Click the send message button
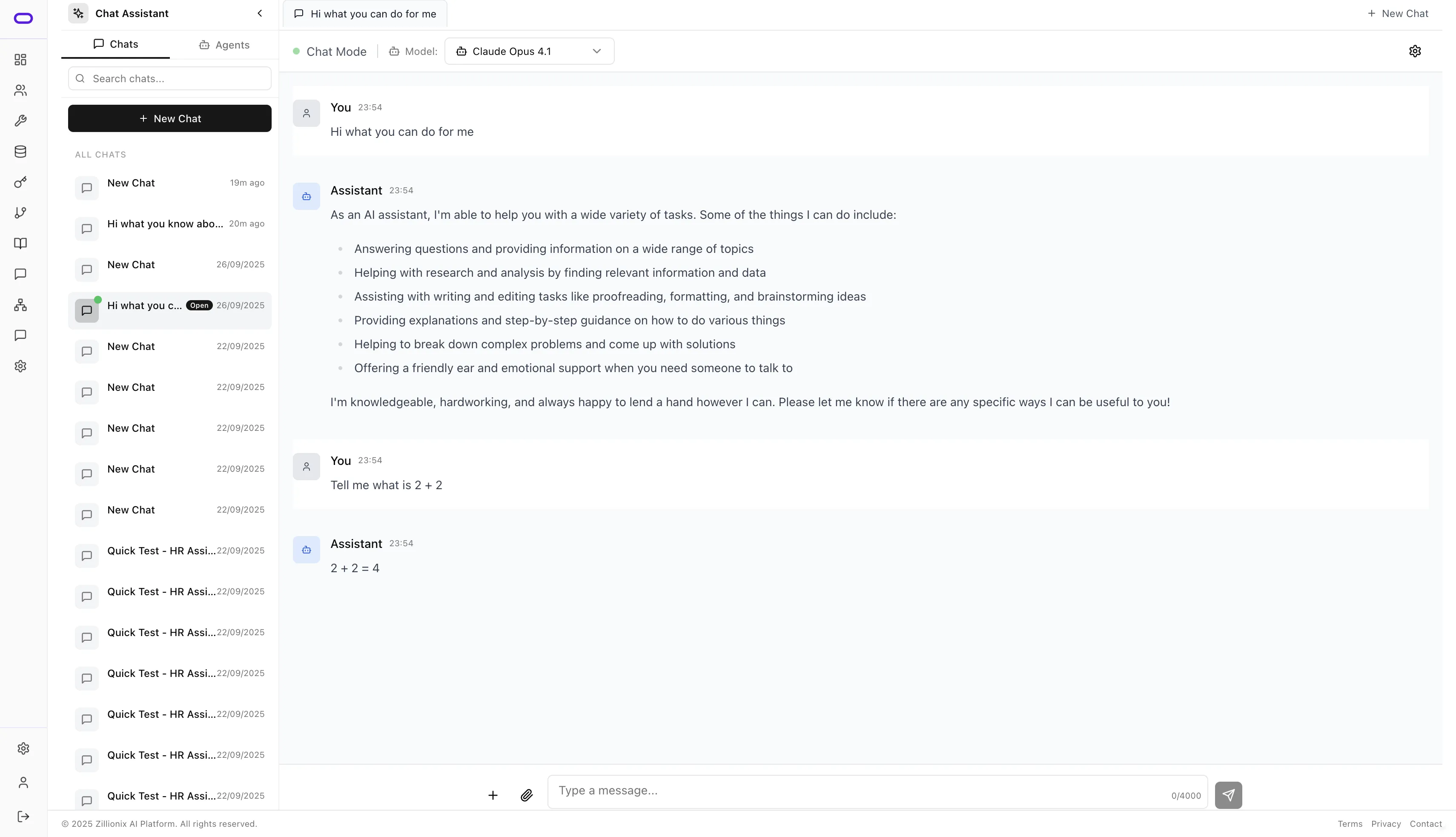 click(x=1228, y=795)
